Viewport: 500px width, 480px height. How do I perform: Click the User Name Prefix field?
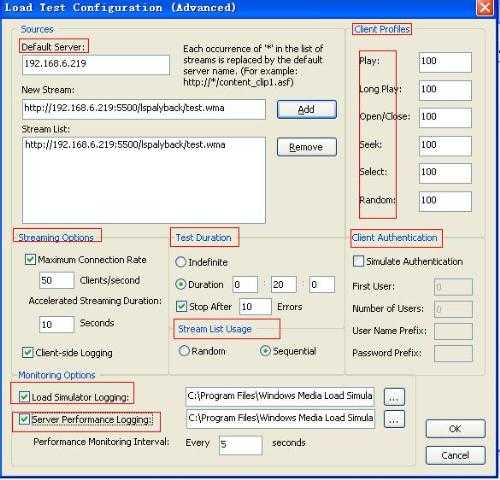pyautogui.click(x=453, y=331)
